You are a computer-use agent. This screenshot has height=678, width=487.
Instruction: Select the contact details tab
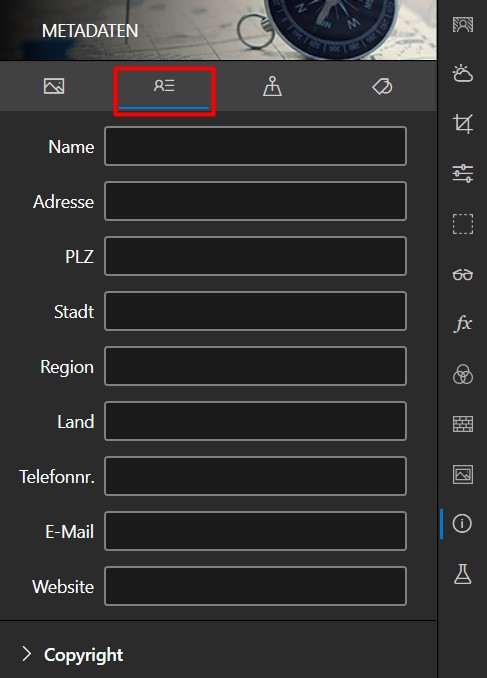tap(164, 86)
